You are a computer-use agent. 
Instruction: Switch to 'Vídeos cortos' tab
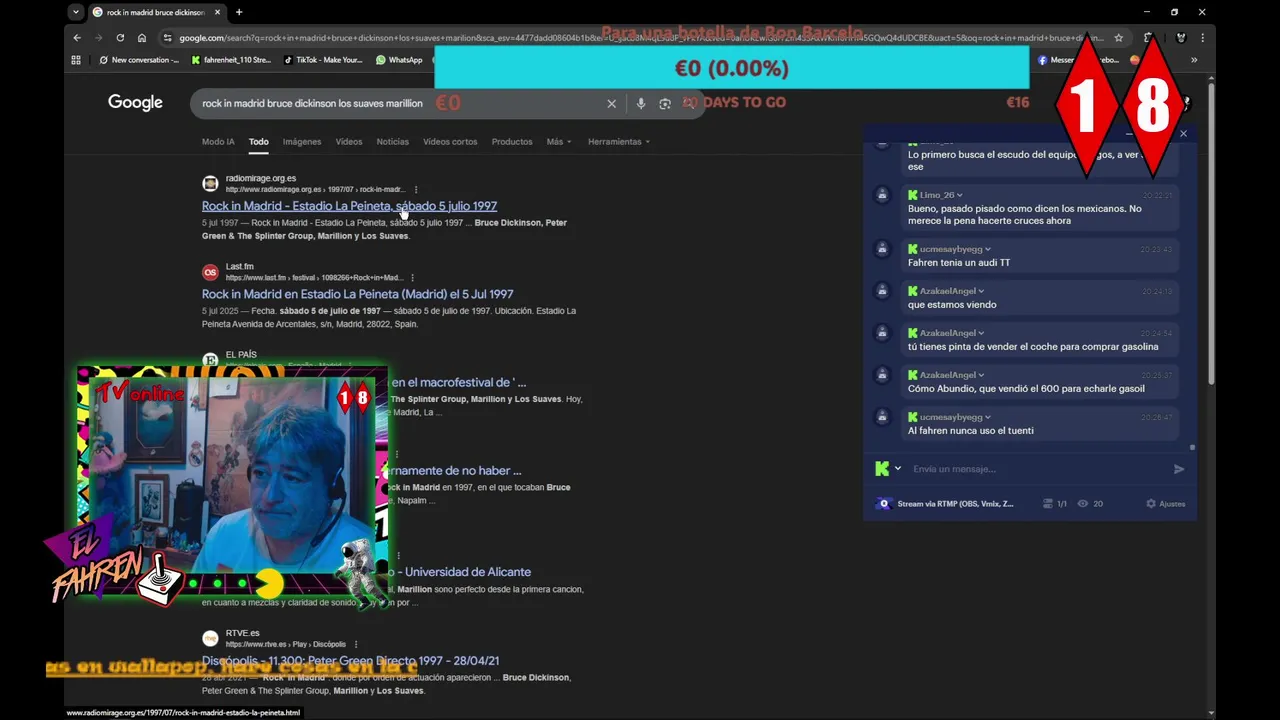point(450,142)
